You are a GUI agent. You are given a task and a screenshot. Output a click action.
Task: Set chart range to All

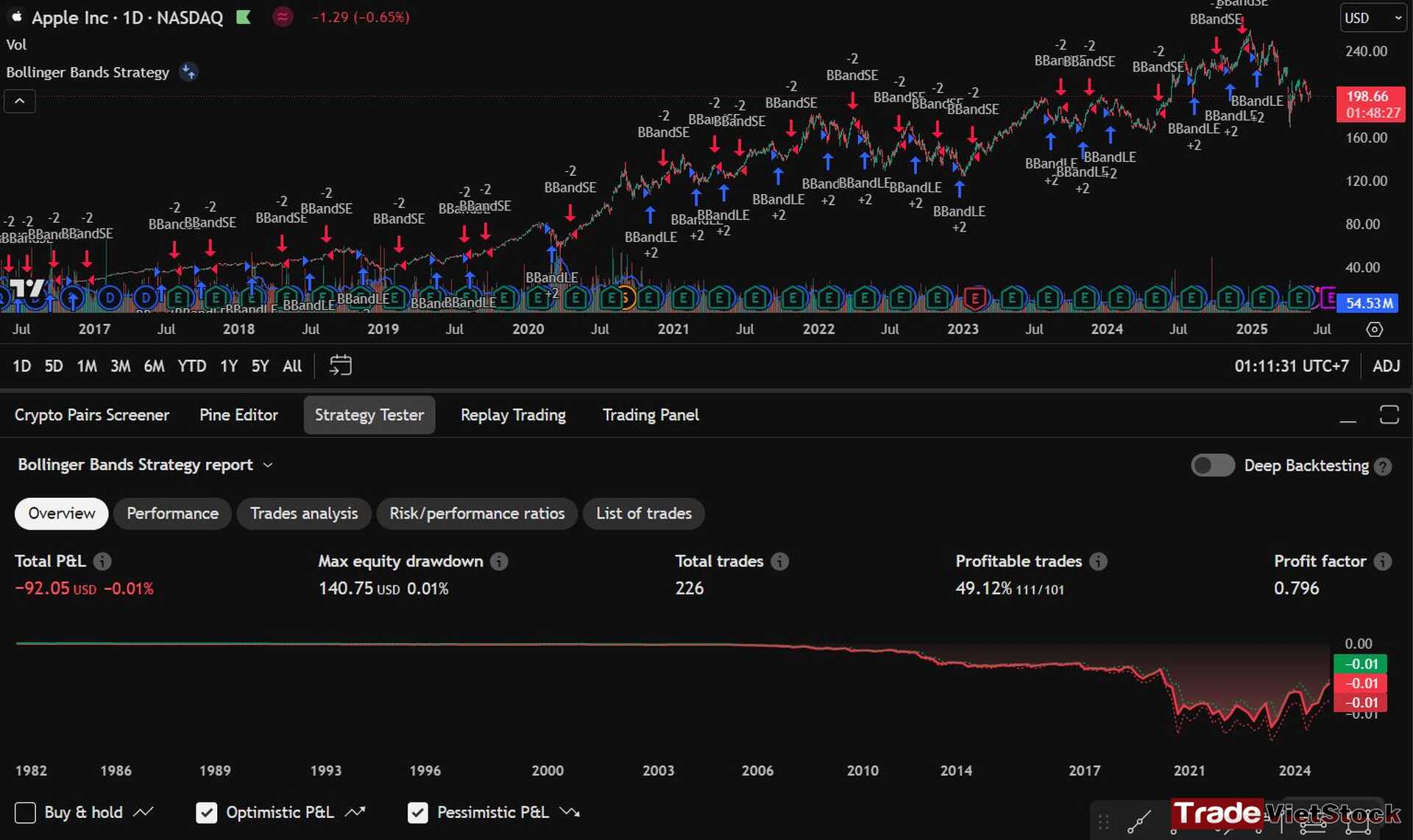292,366
